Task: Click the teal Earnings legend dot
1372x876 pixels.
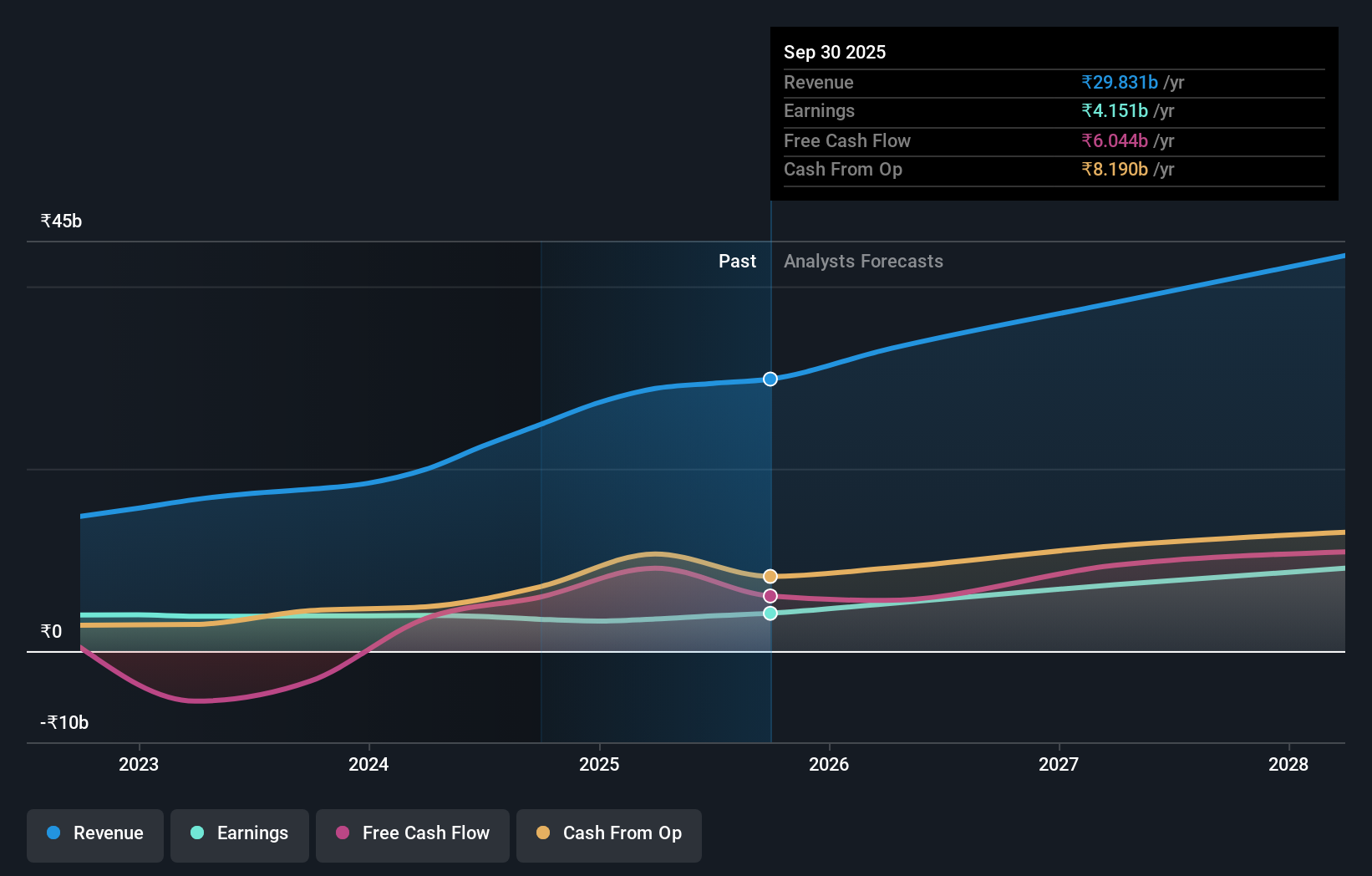Action: point(196,833)
